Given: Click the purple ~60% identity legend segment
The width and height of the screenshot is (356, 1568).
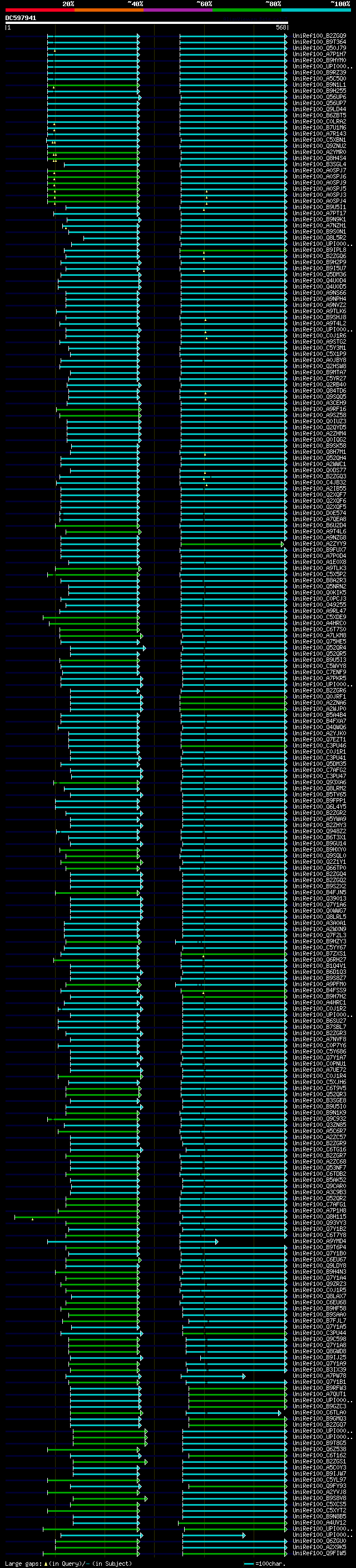Looking at the screenshot, I should (179, 10).
